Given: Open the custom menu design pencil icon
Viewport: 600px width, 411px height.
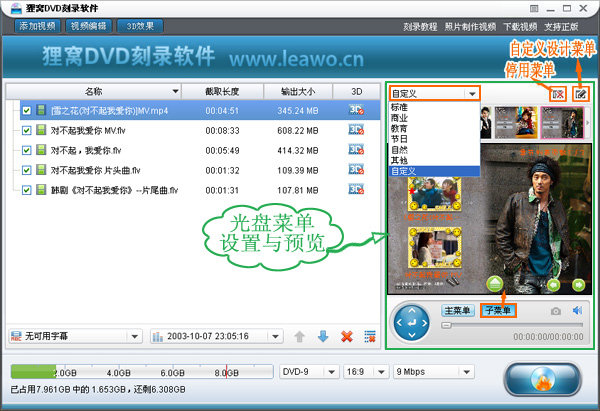Looking at the screenshot, I should (x=580, y=94).
